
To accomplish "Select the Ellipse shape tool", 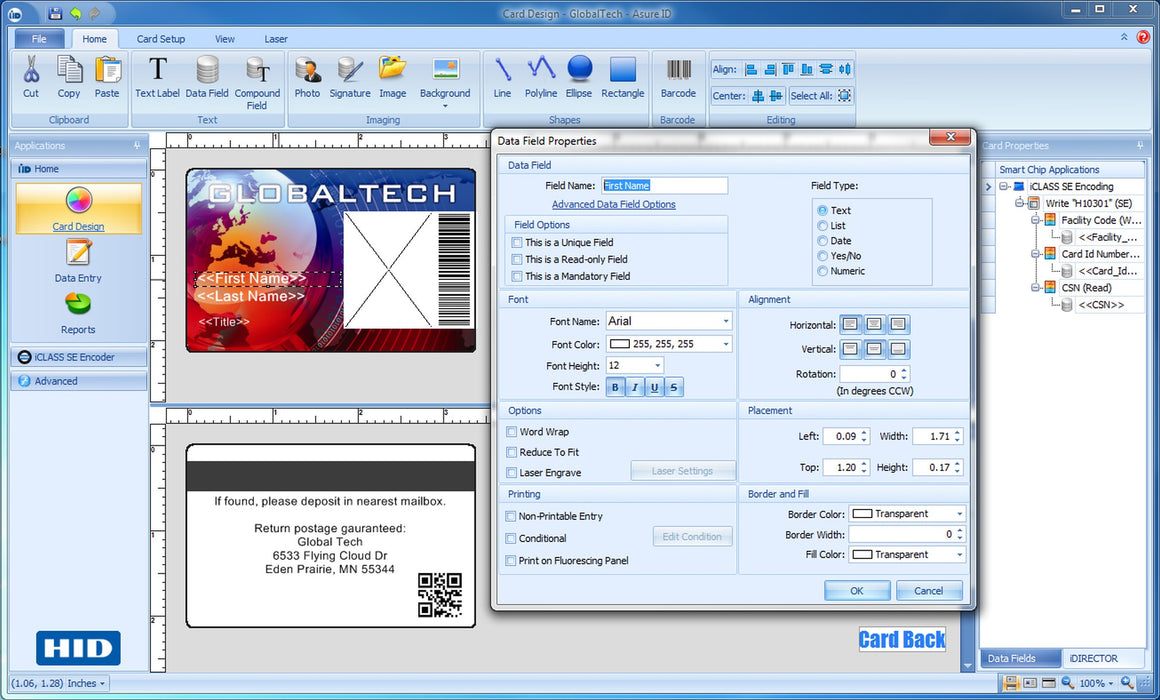I will (579, 78).
